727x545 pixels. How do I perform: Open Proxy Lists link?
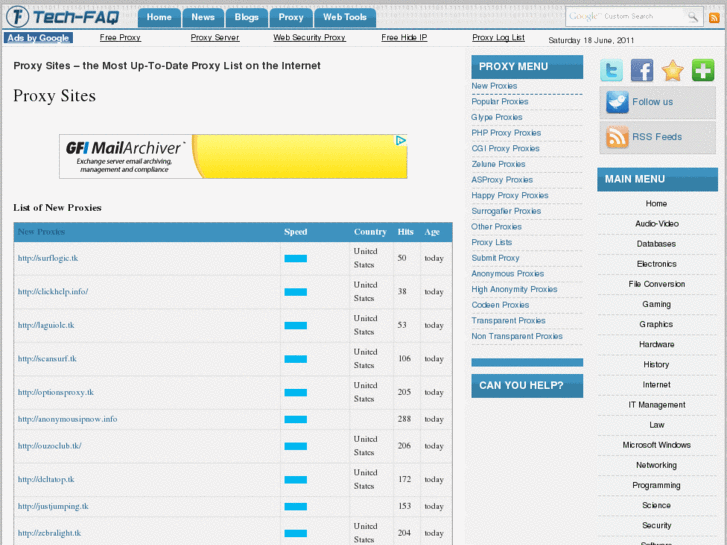click(492, 243)
